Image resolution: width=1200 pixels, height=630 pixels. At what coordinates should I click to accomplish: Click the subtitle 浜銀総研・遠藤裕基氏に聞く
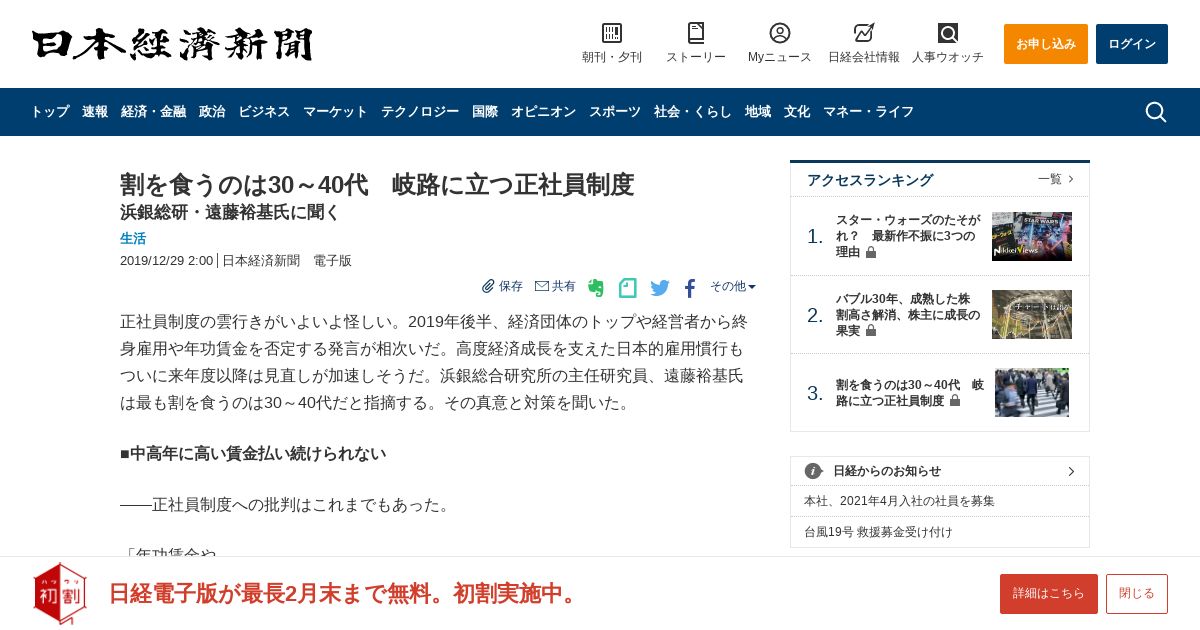230,212
